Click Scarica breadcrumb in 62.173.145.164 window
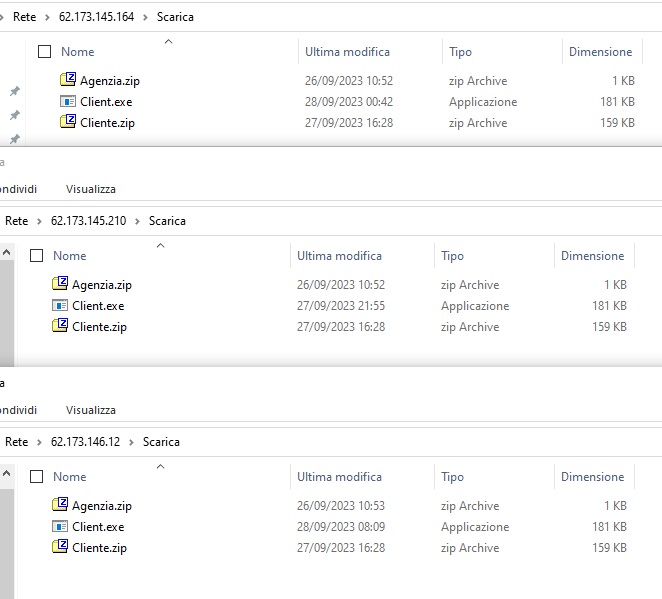 point(175,17)
